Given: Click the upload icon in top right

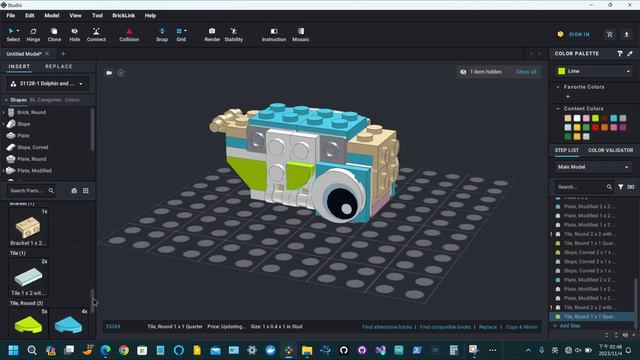Looking at the screenshot, I should tap(627, 34).
